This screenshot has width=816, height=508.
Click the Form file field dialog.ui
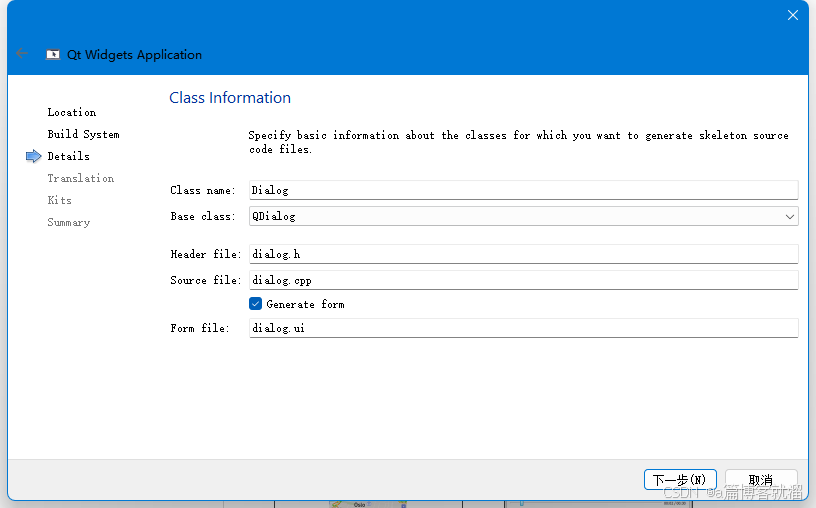(x=524, y=328)
